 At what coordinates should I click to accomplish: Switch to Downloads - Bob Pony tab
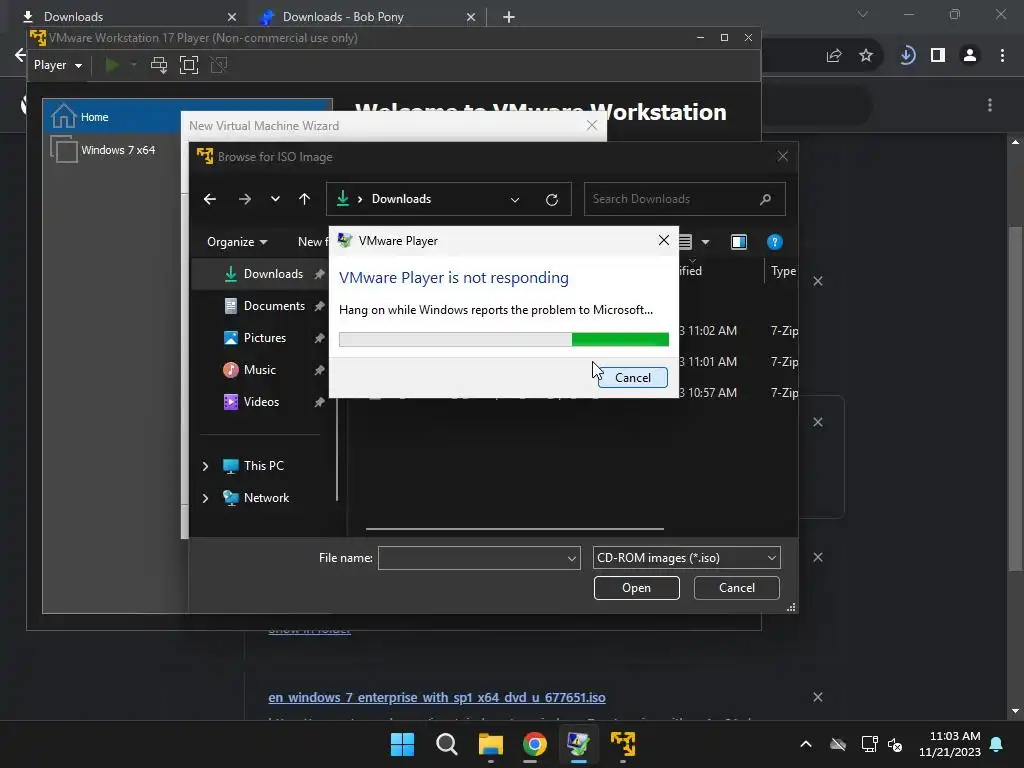tap(366, 17)
